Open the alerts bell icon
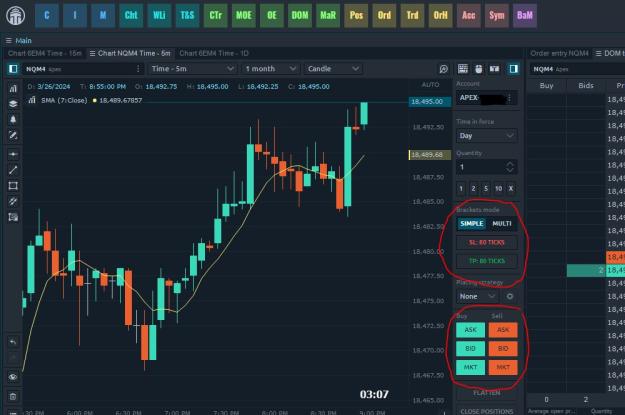Image resolution: width=625 pixels, height=415 pixels. [13, 120]
